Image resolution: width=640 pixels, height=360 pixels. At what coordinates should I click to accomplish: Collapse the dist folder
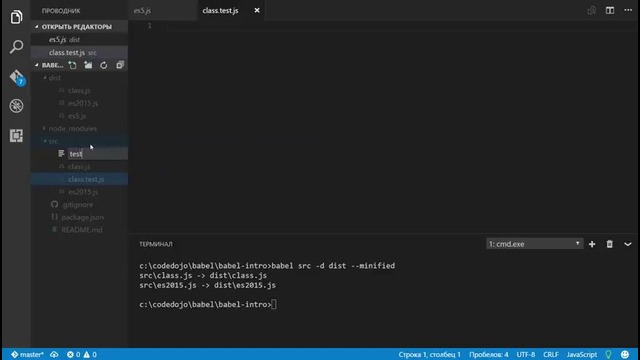click(52, 78)
